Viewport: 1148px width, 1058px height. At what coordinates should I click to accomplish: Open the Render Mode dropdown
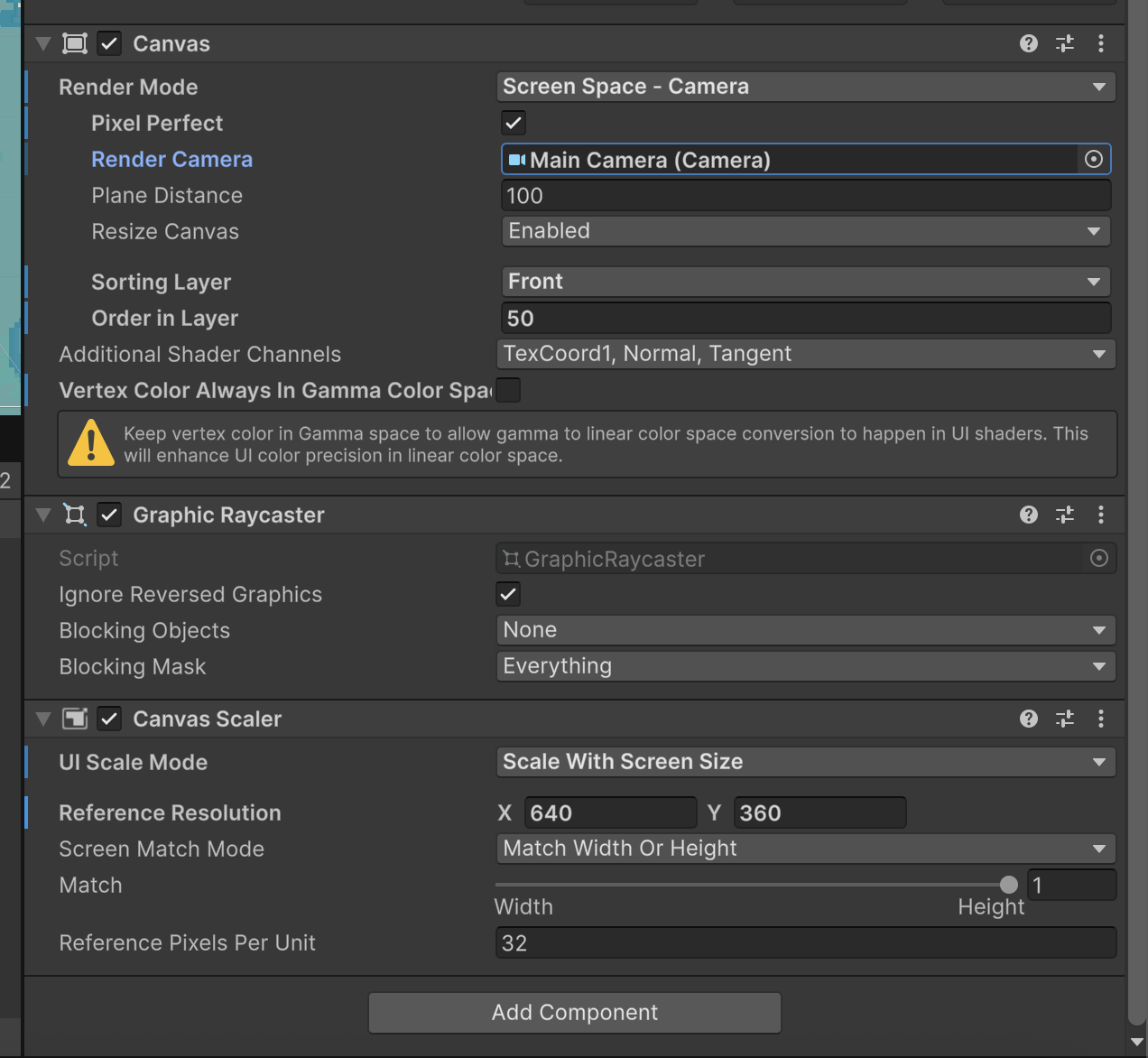(805, 87)
